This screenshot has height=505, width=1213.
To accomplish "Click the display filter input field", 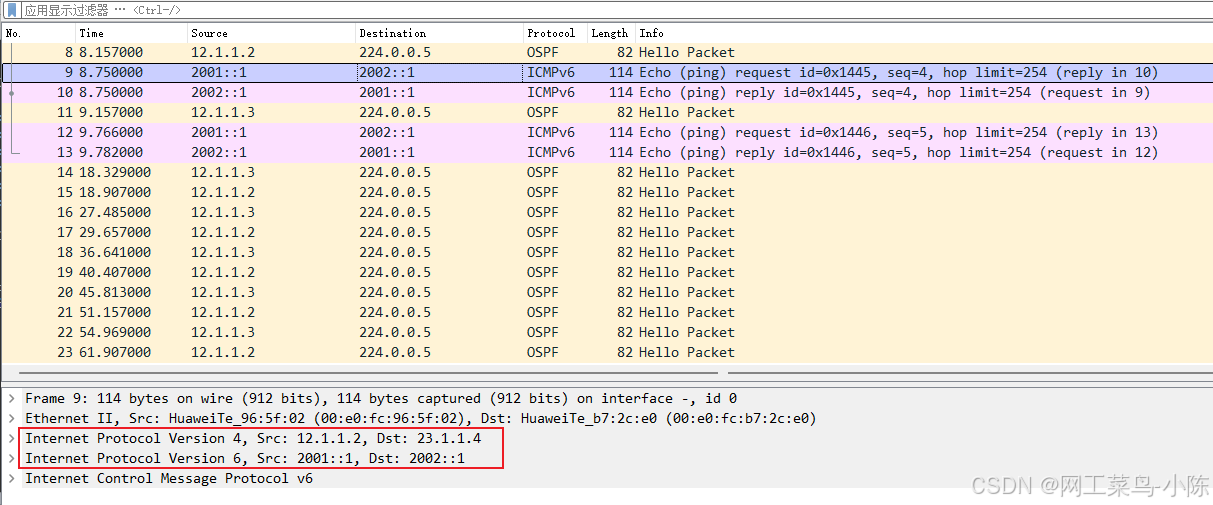I will 615,10.
